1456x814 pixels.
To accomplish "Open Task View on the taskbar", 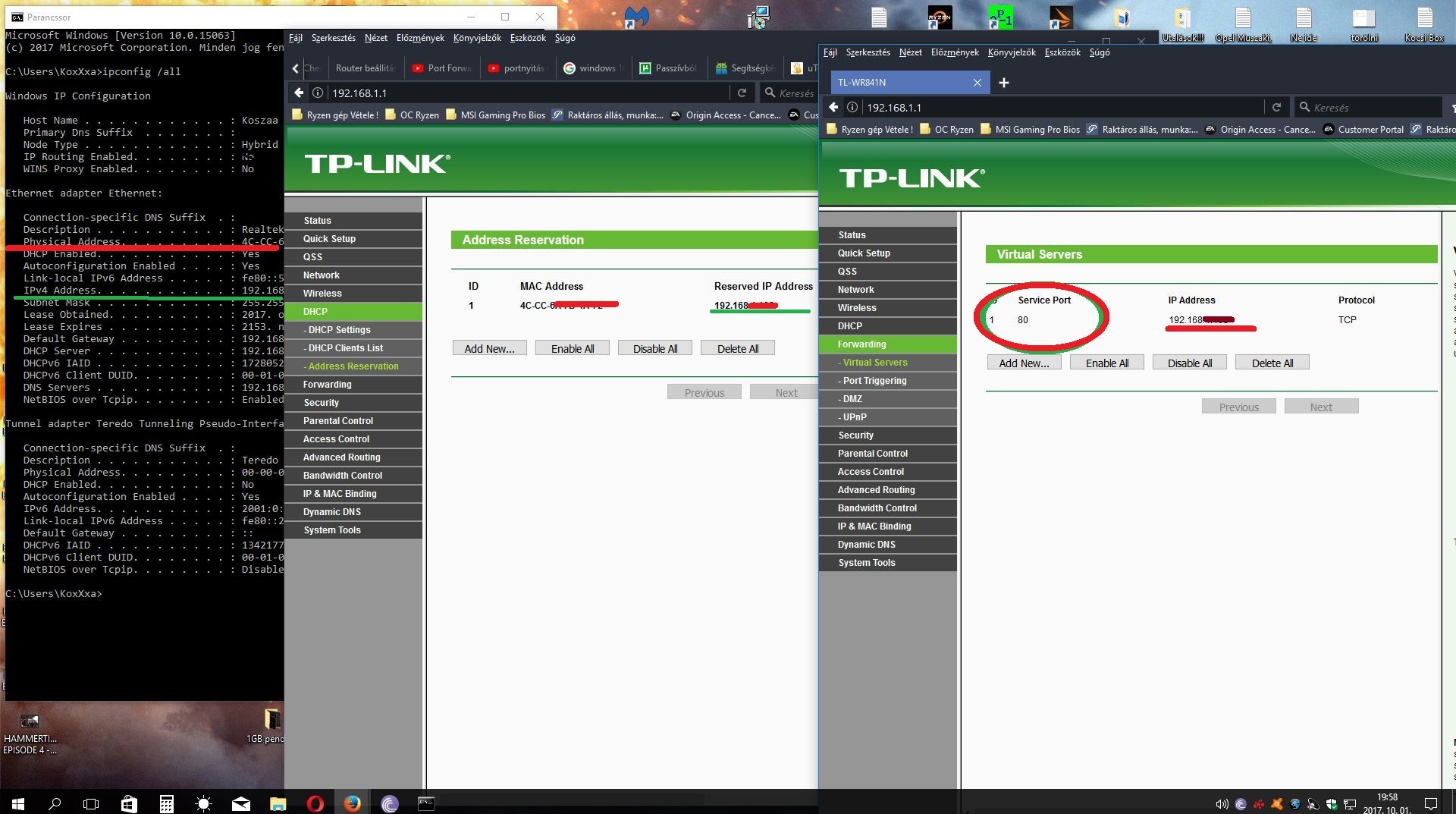I will [91, 803].
